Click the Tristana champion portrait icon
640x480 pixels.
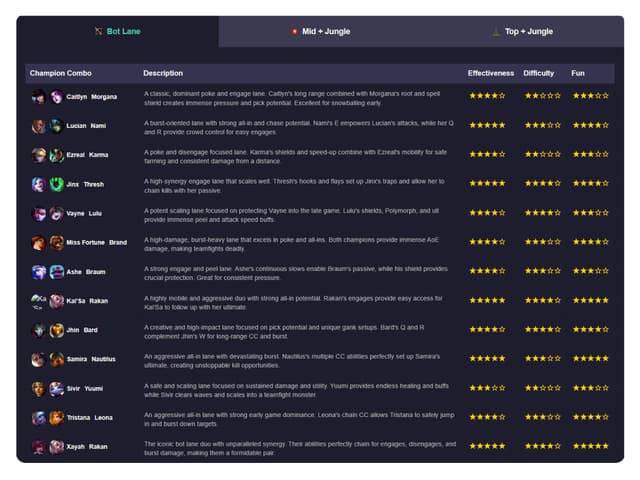pyautogui.click(x=39, y=418)
